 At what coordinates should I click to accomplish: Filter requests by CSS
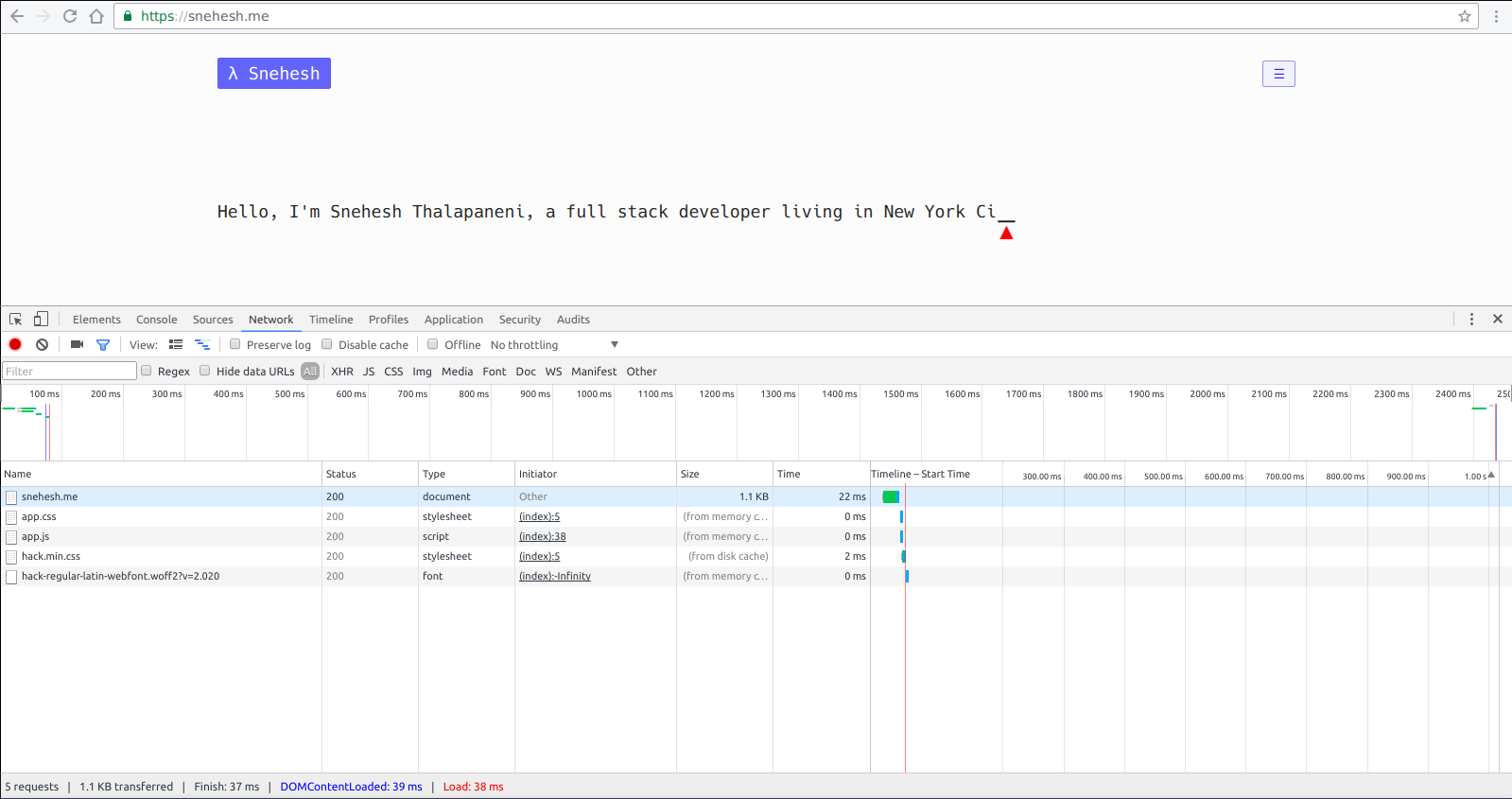[393, 372]
